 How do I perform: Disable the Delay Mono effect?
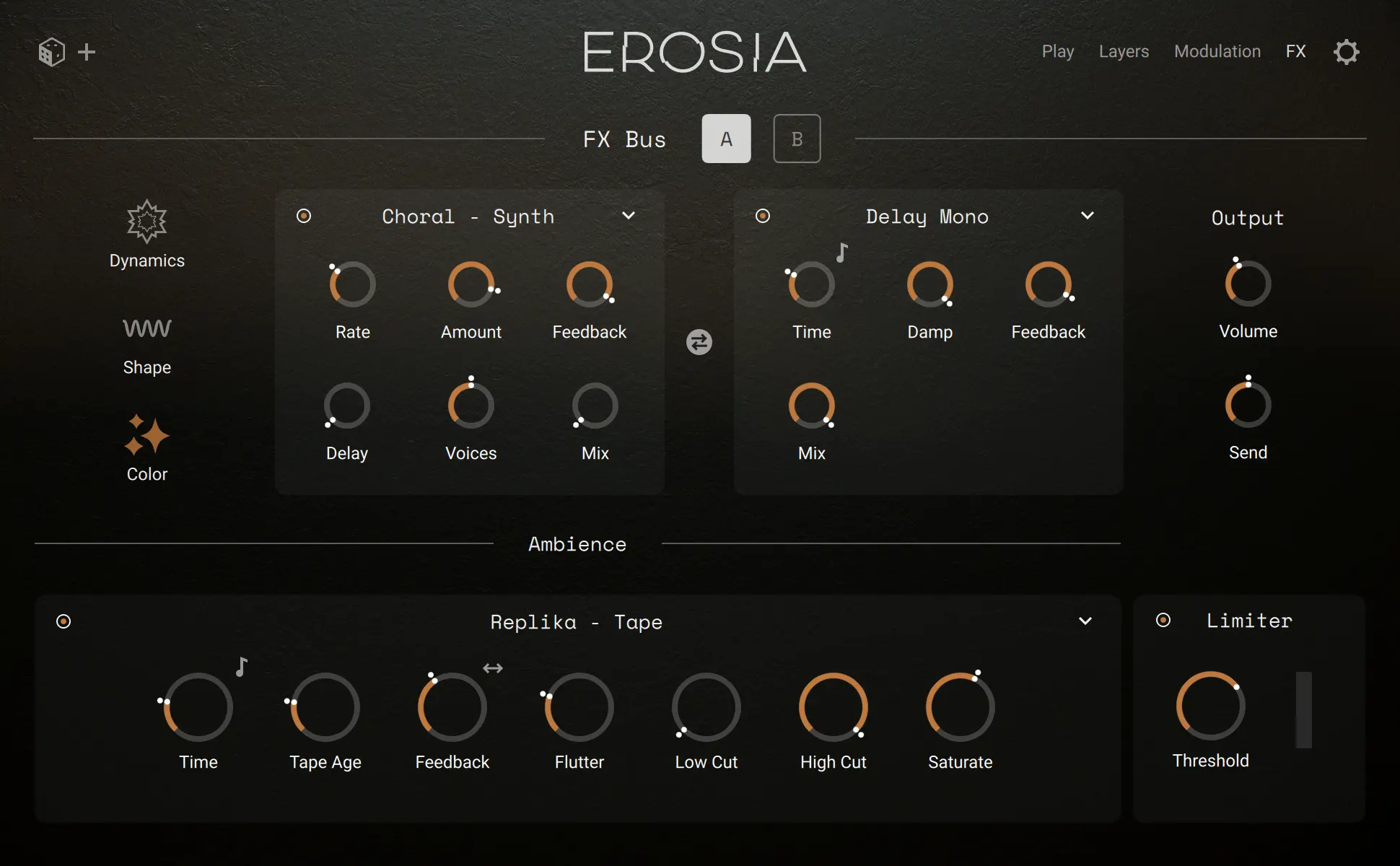763,216
